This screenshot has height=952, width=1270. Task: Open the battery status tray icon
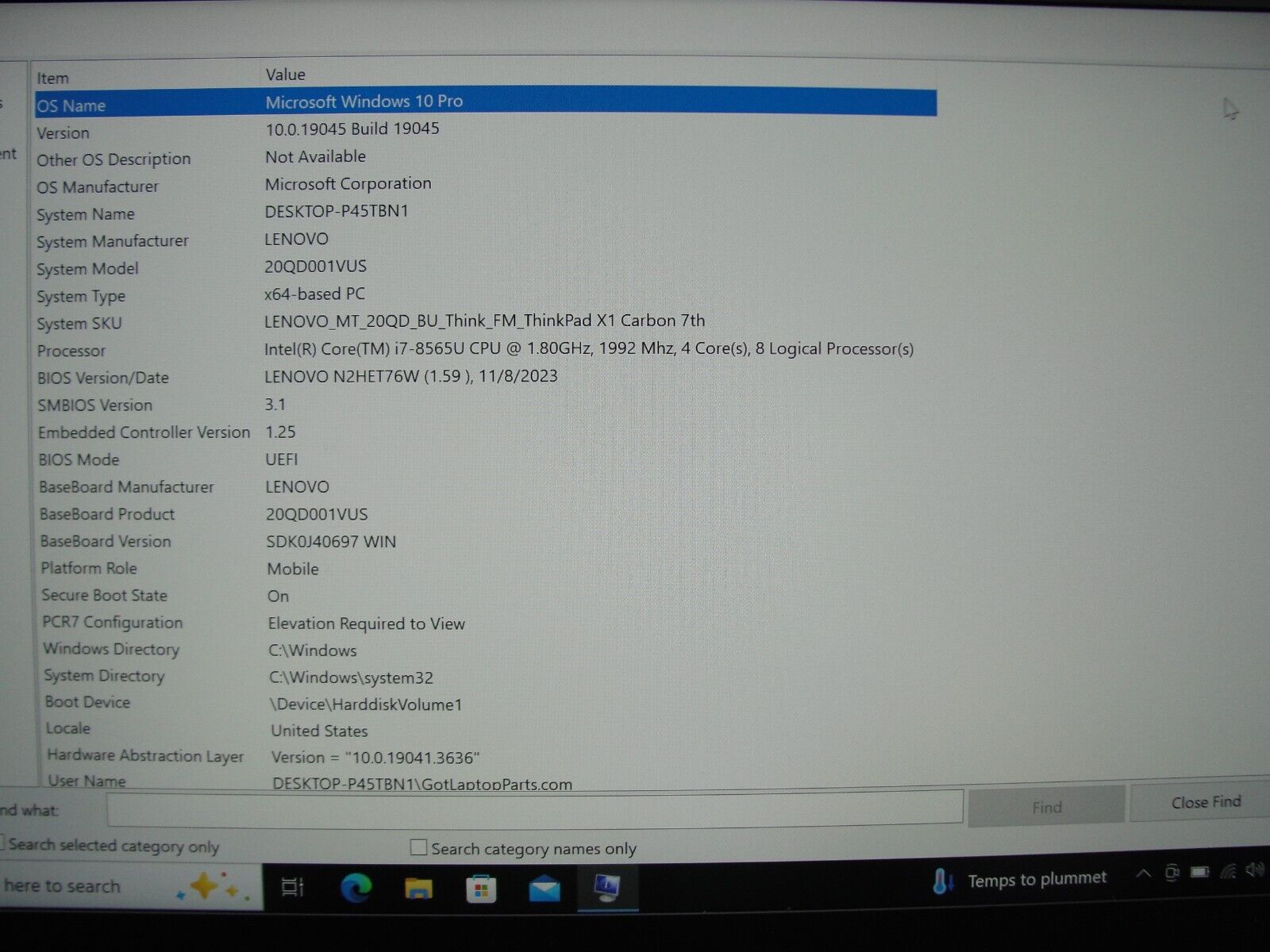point(1199,873)
